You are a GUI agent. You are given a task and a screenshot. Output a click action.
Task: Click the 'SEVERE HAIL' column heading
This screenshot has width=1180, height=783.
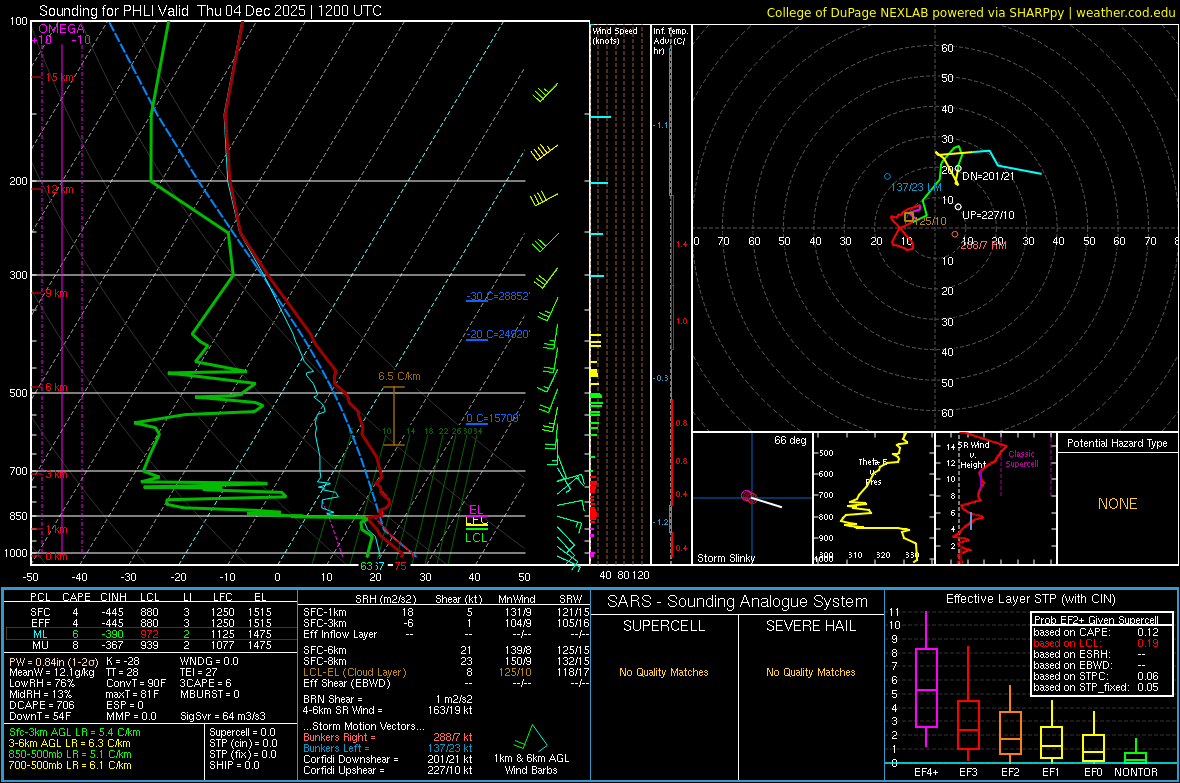tap(811, 626)
